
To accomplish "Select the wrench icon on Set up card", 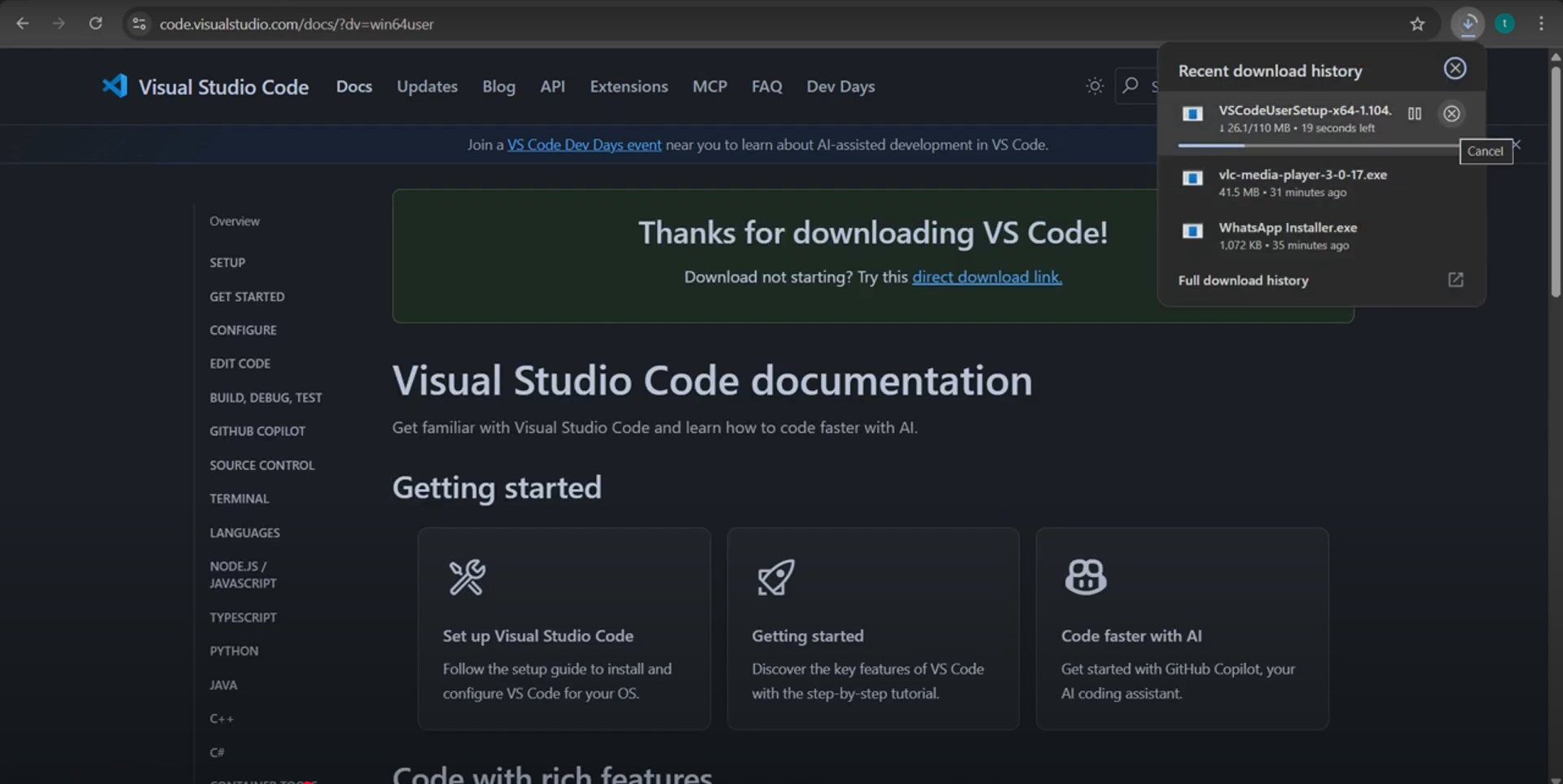I will click(466, 578).
